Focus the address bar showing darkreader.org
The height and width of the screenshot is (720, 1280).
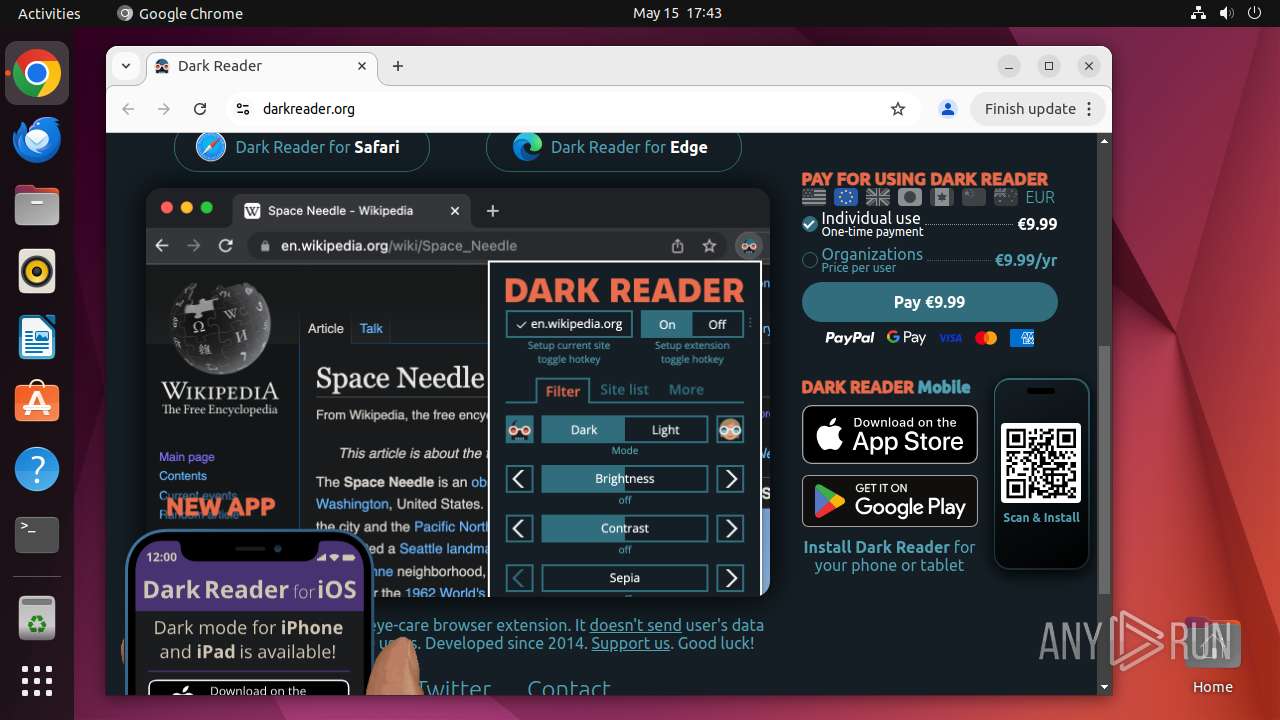coord(570,109)
